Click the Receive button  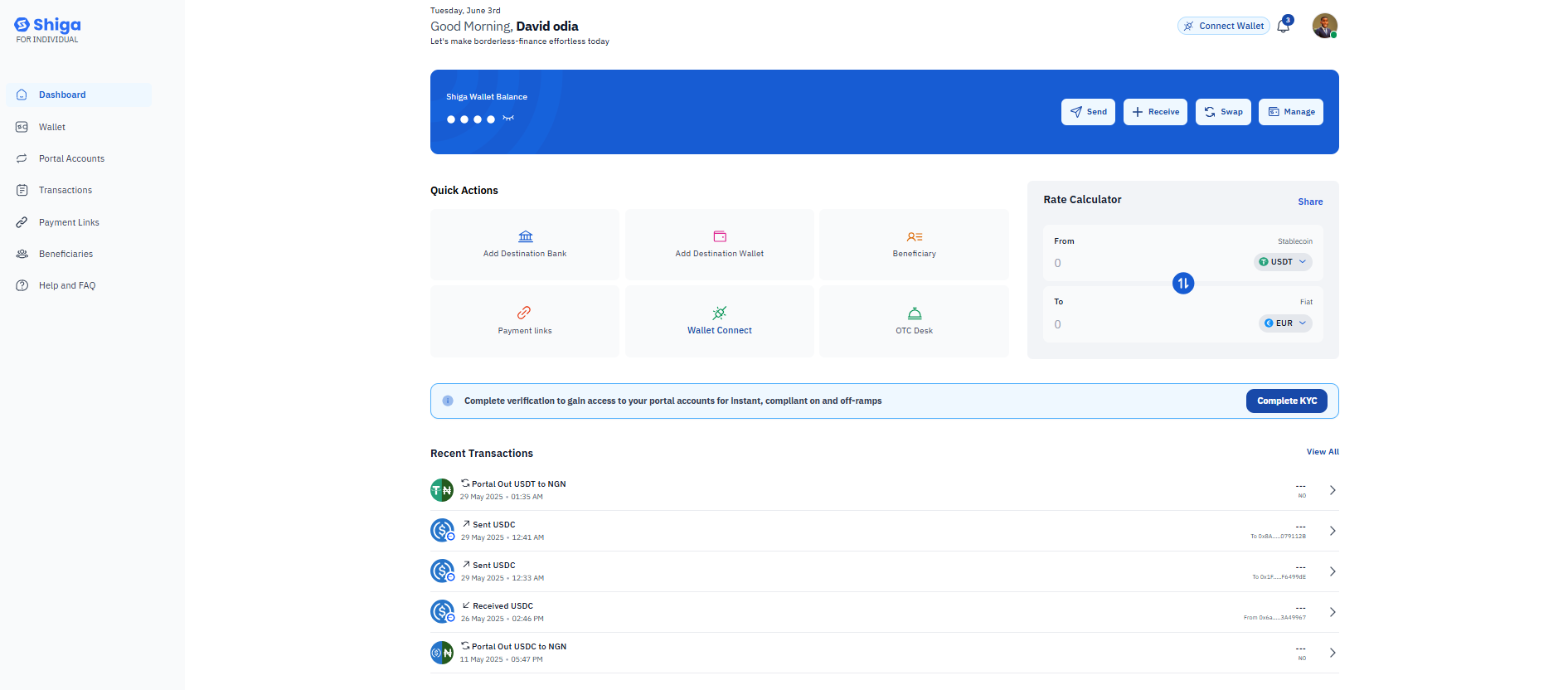pyautogui.click(x=1155, y=112)
